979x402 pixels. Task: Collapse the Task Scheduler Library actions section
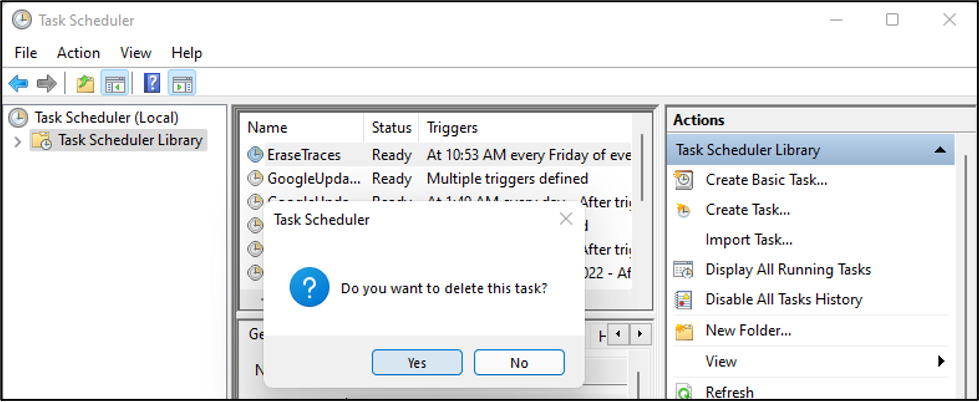(x=939, y=150)
